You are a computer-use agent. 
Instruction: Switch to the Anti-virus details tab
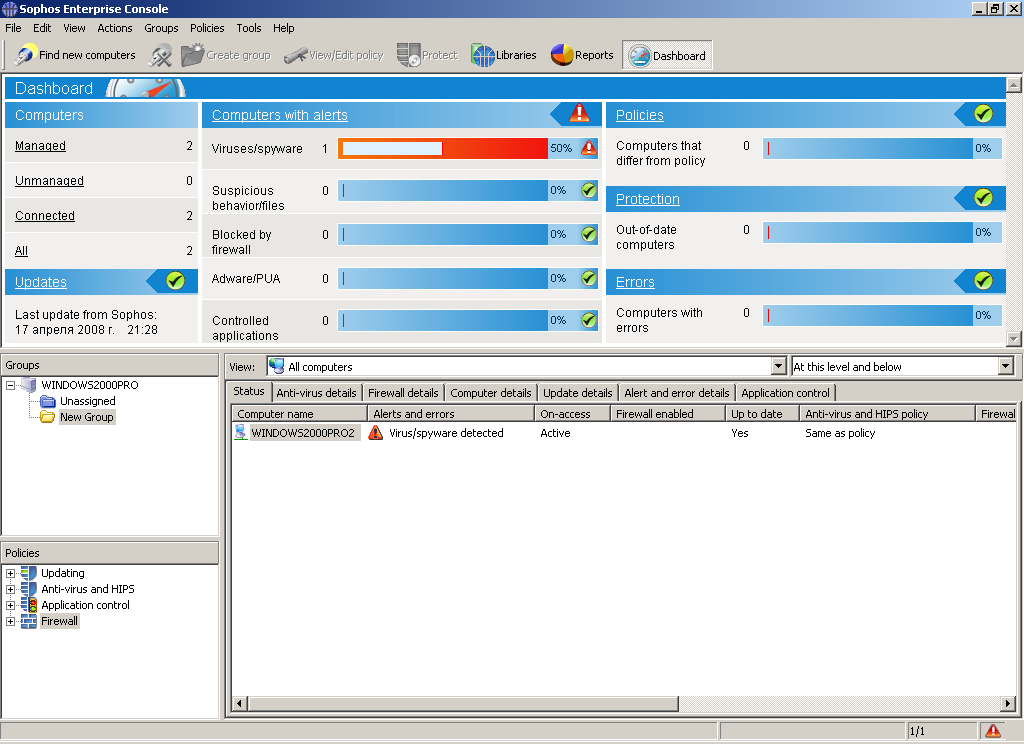[316, 393]
